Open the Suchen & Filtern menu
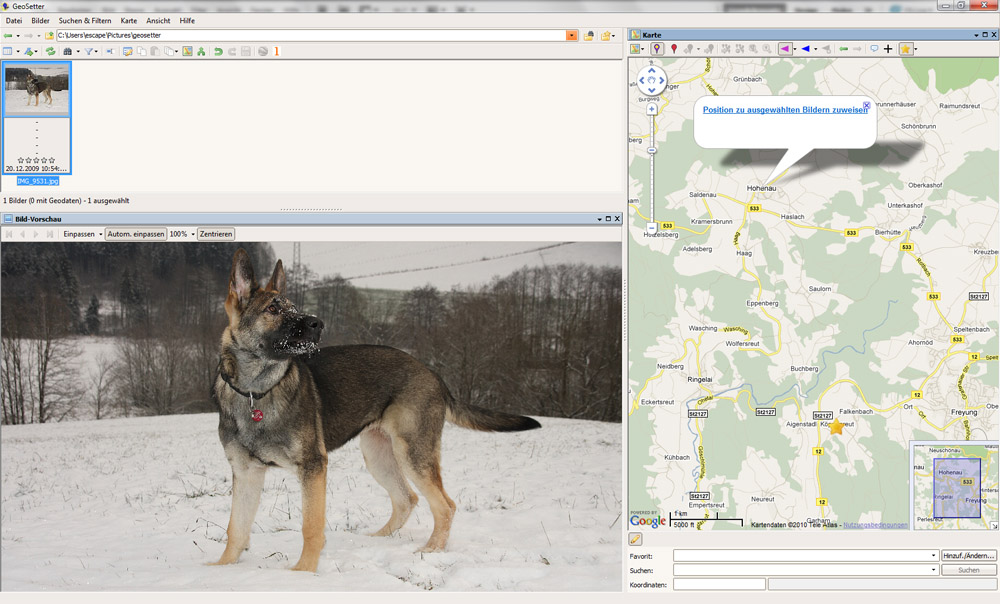Image resolution: width=1000 pixels, height=604 pixels. pos(85,21)
